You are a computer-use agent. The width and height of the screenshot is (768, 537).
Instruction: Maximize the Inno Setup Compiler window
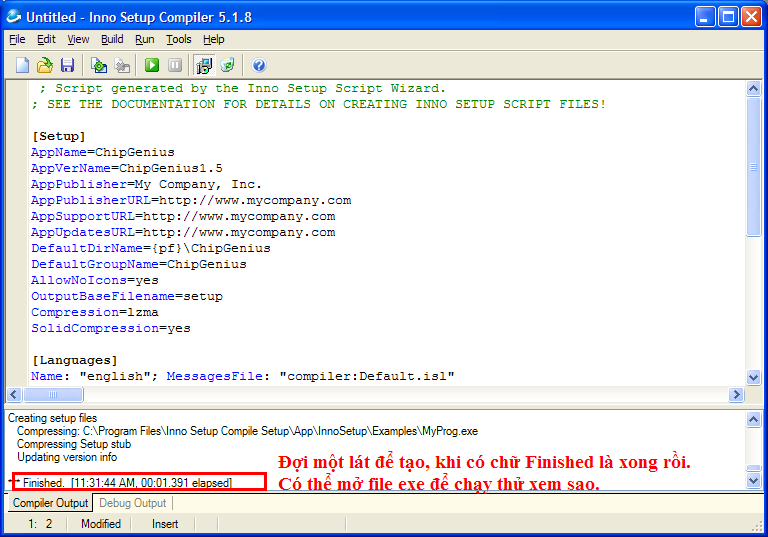pos(728,17)
